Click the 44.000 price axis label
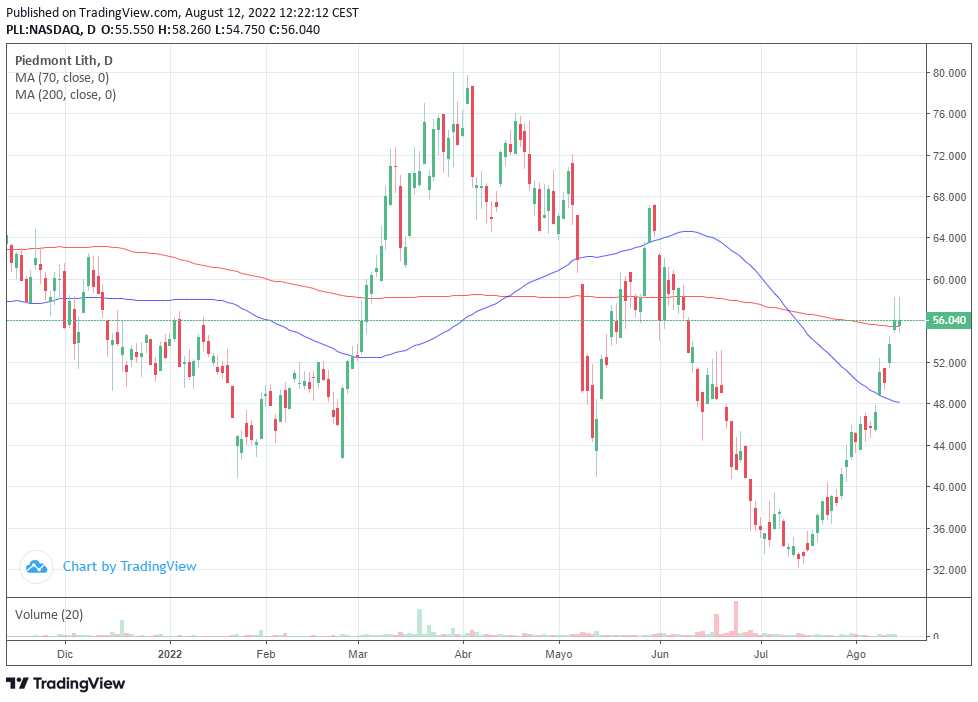The image size is (978, 702). [x=949, y=446]
